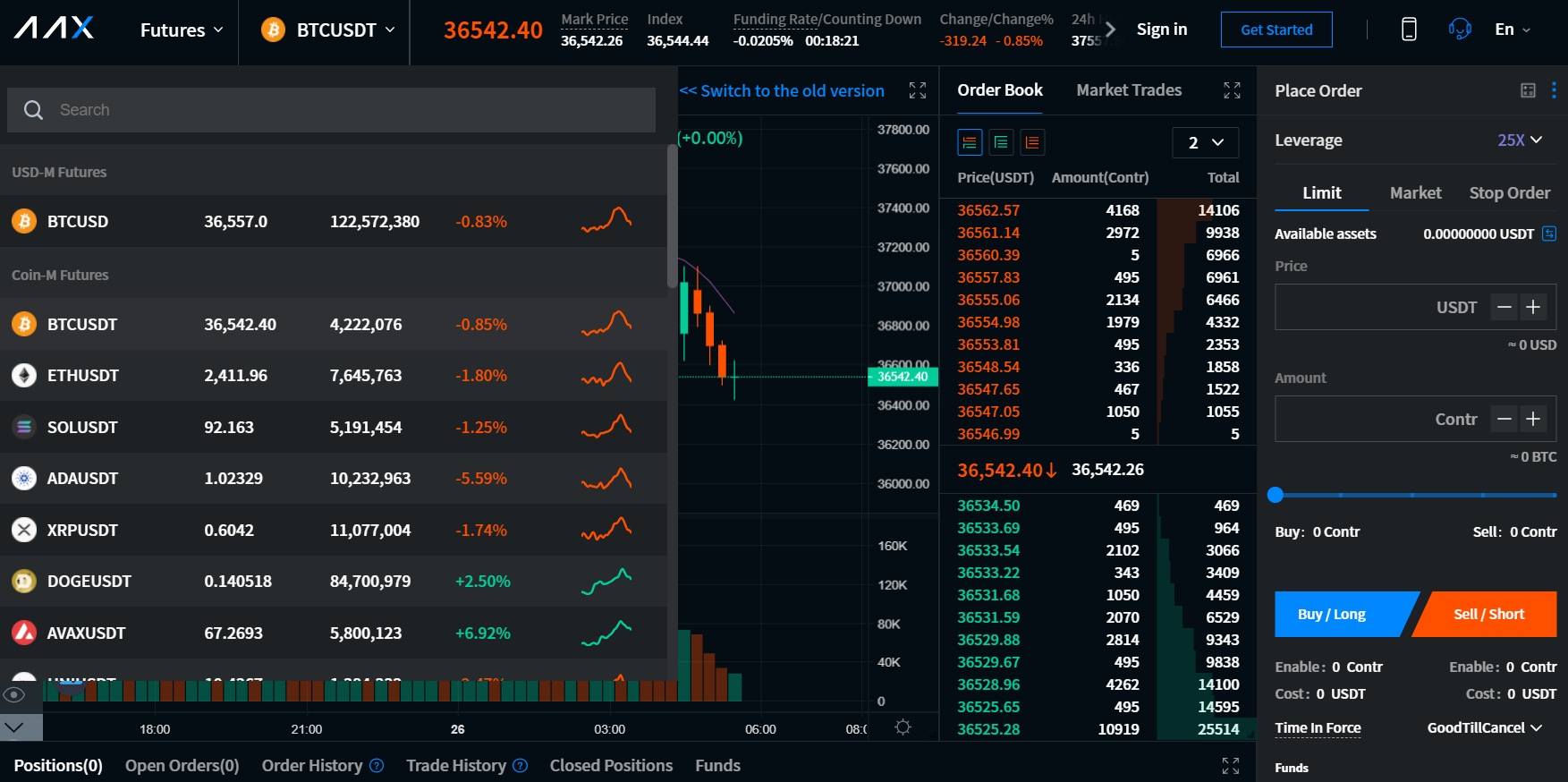Select the Limit order tab
This screenshot has height=782, width=1568.
(1322, 192)
